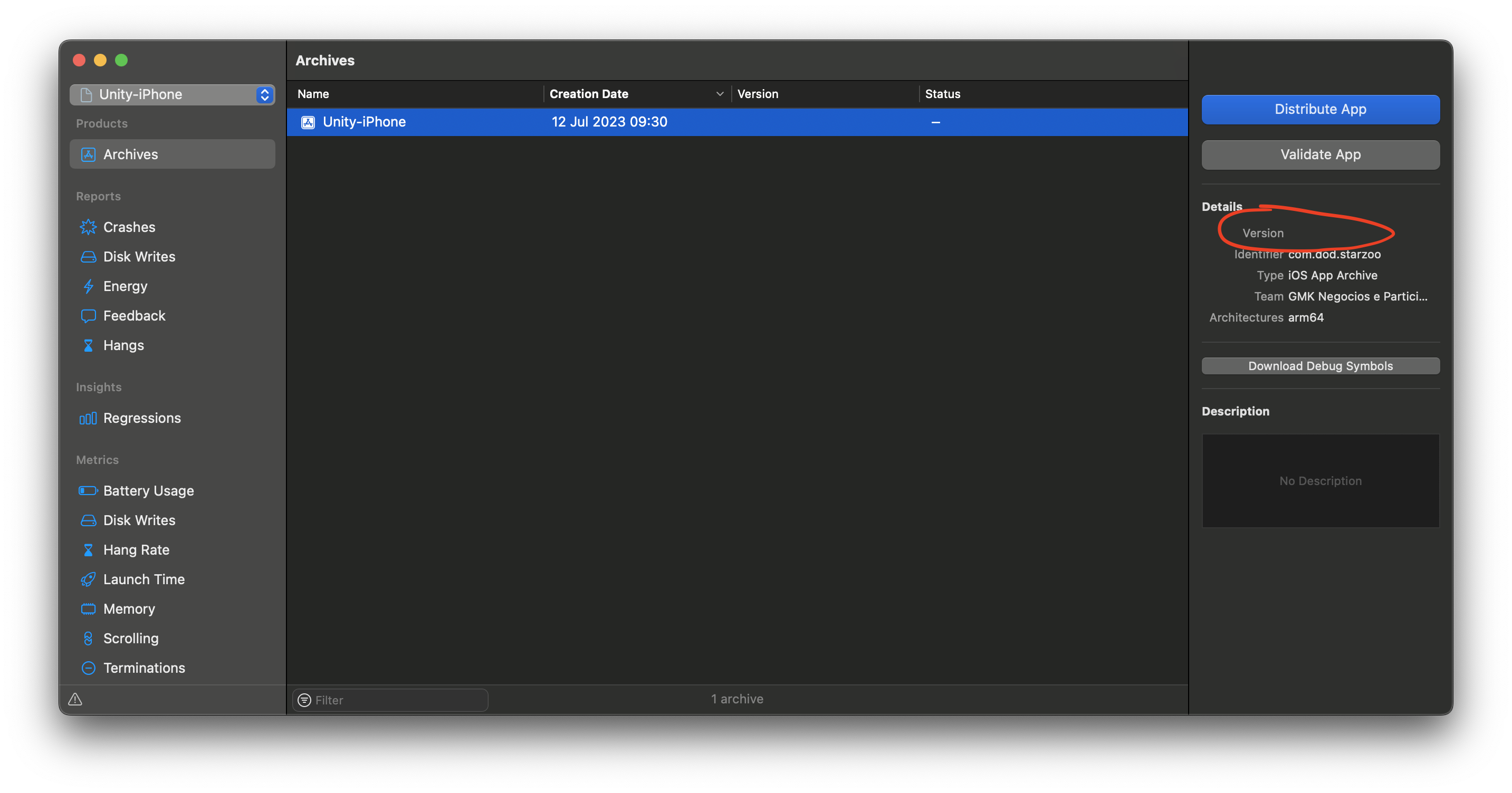The height and width of the screenshot is (793, 1512).
Task: Click into the Filter input field
Action: 390,700
